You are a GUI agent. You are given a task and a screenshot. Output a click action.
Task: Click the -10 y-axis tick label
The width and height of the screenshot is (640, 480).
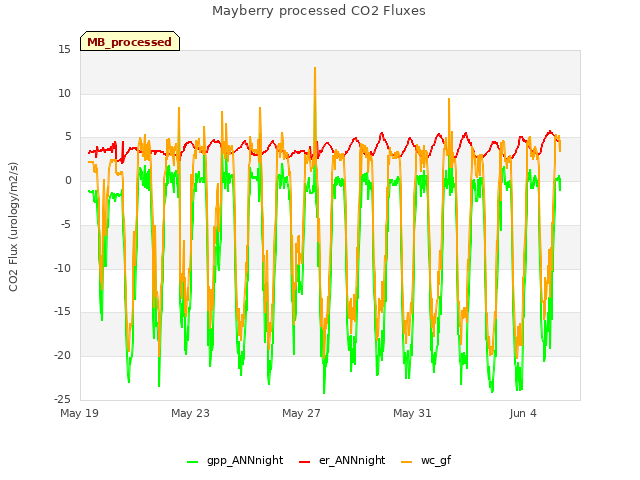[63, 268]
